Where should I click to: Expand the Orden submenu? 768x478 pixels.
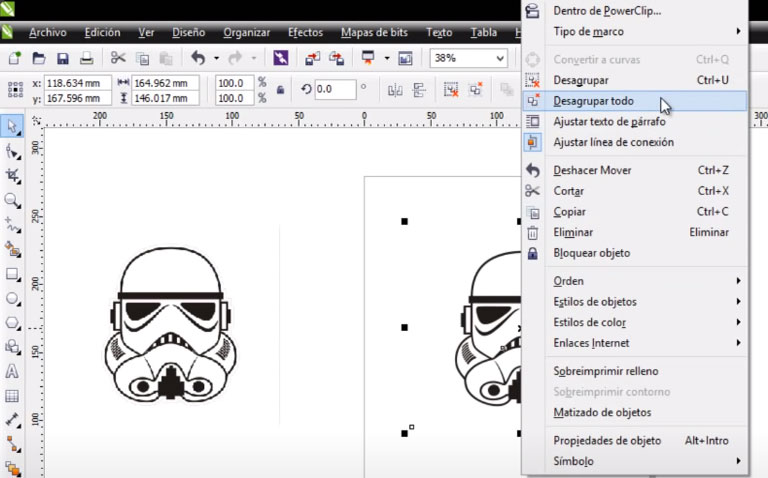click(635, 281)
